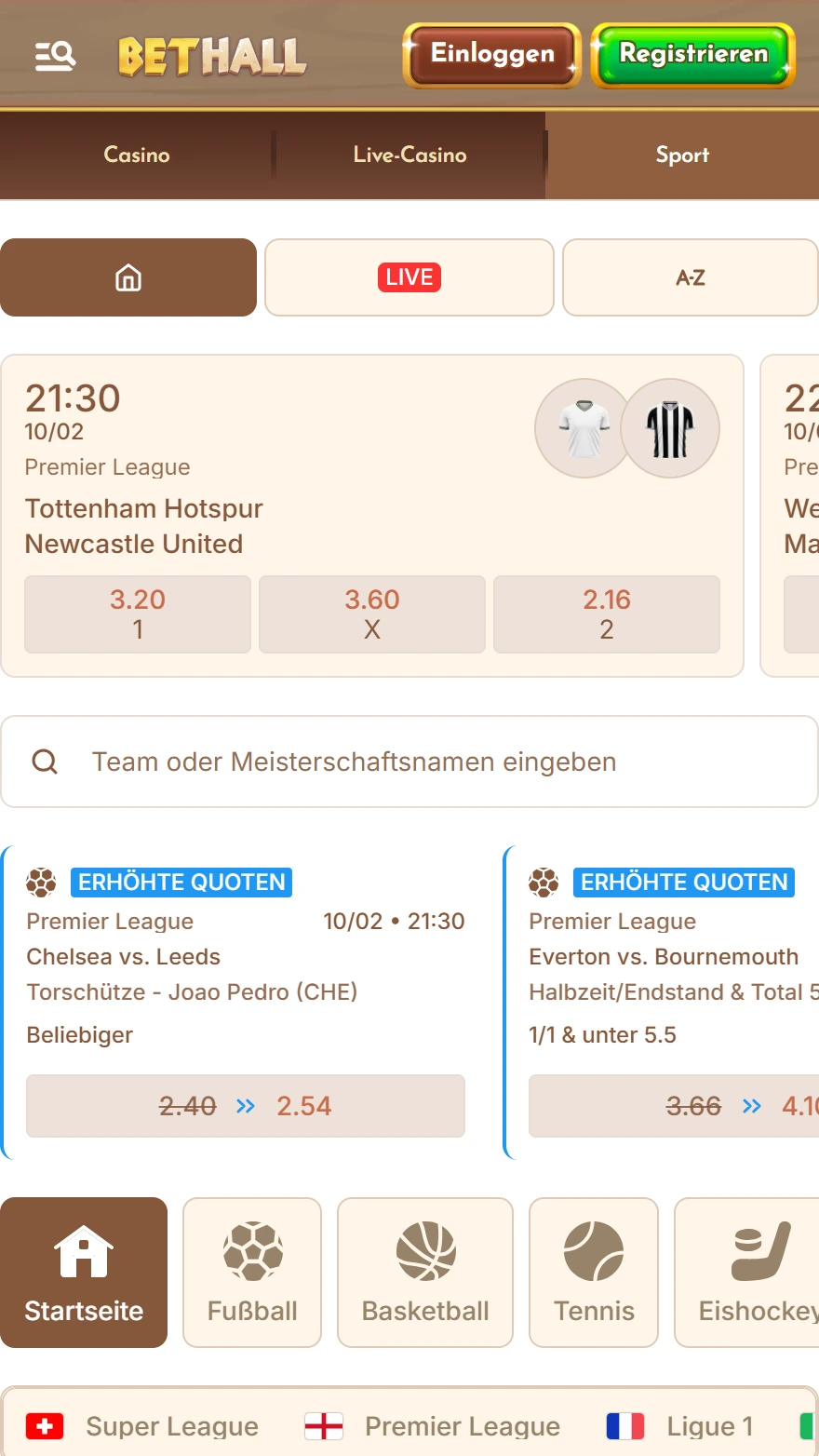The height and width of the screenshot is (1456, 819).
Task: Open the Casino tab
Action: (x=136, y=155)
